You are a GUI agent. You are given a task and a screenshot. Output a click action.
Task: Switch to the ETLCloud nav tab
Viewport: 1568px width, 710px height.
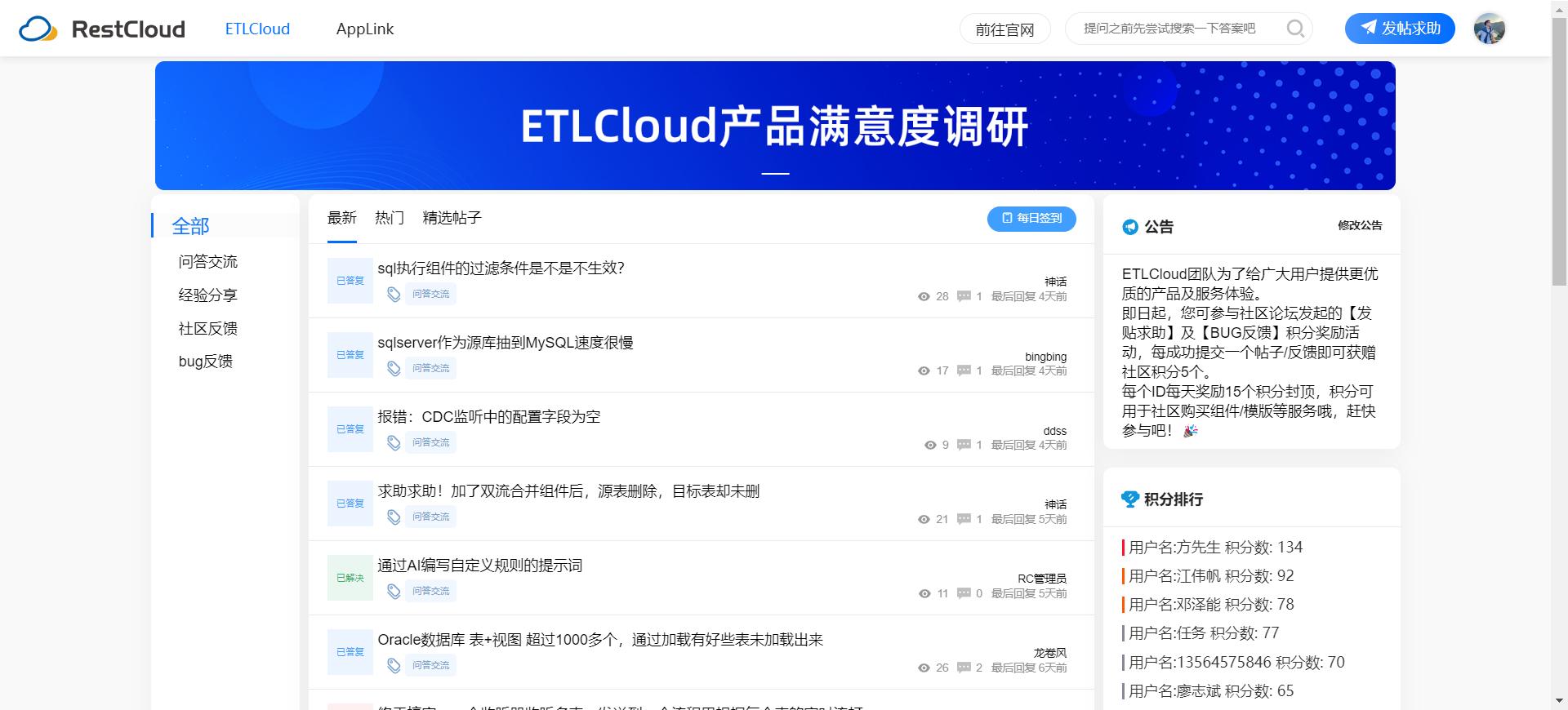click(257, 29)
